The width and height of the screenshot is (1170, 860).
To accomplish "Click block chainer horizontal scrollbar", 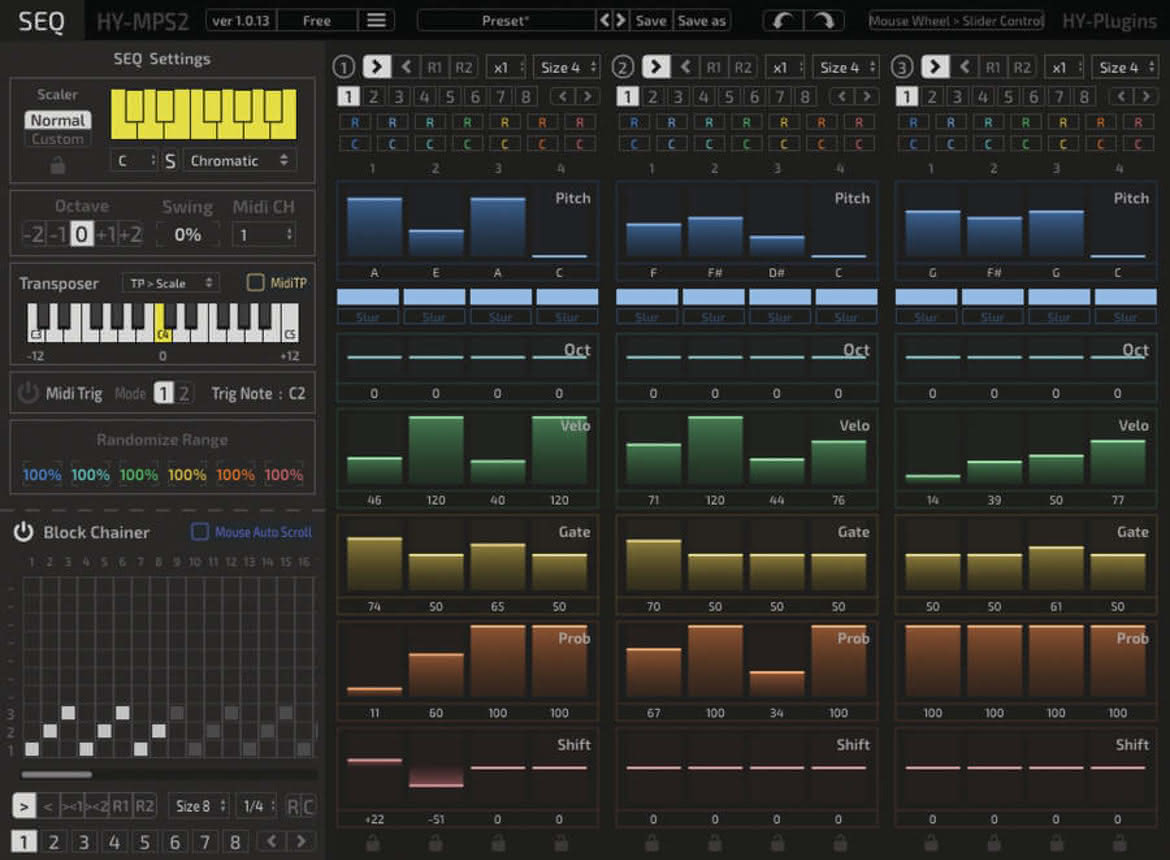I will [x=56, y=774].
